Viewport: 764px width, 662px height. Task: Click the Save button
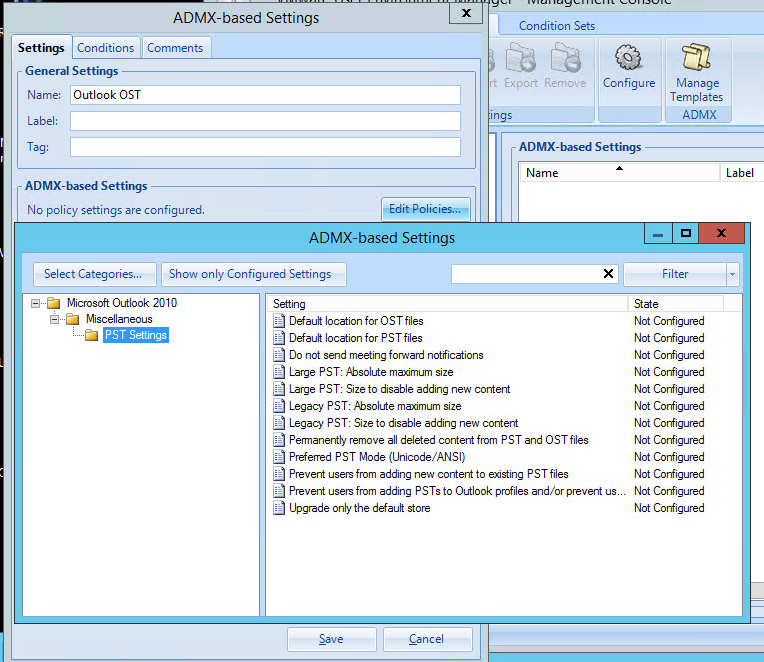pos(331,639)
